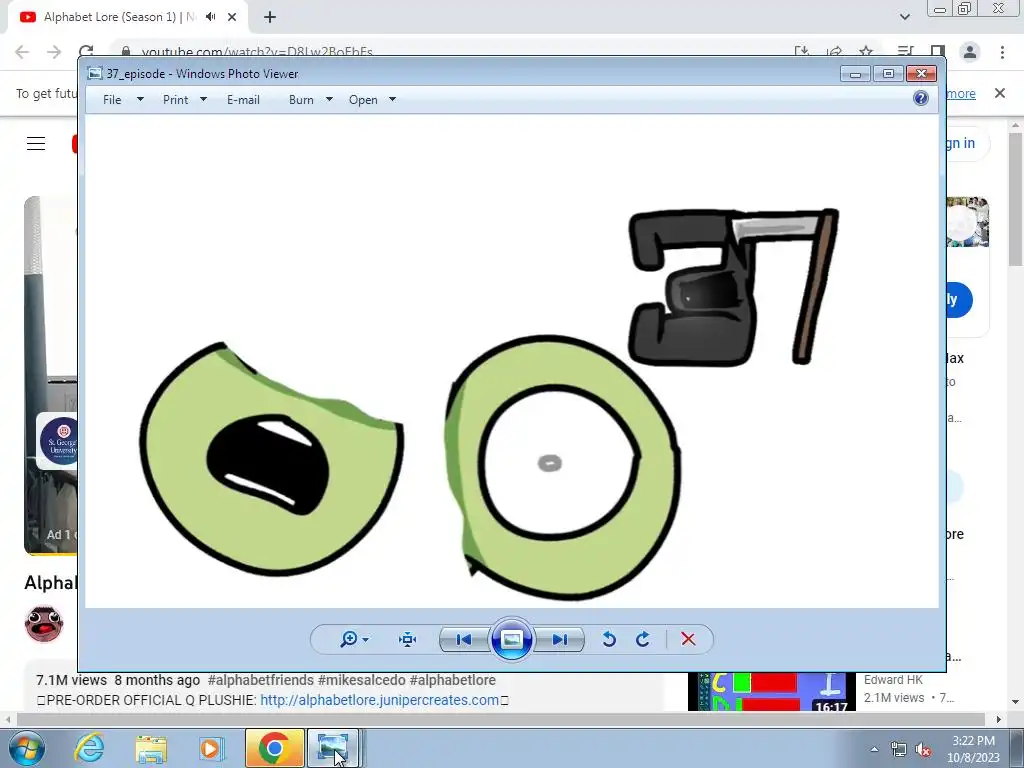Image resolution: width=1024 pixels, height=768 pixels.
Task: Go to the previous photo
Action: 464,639
